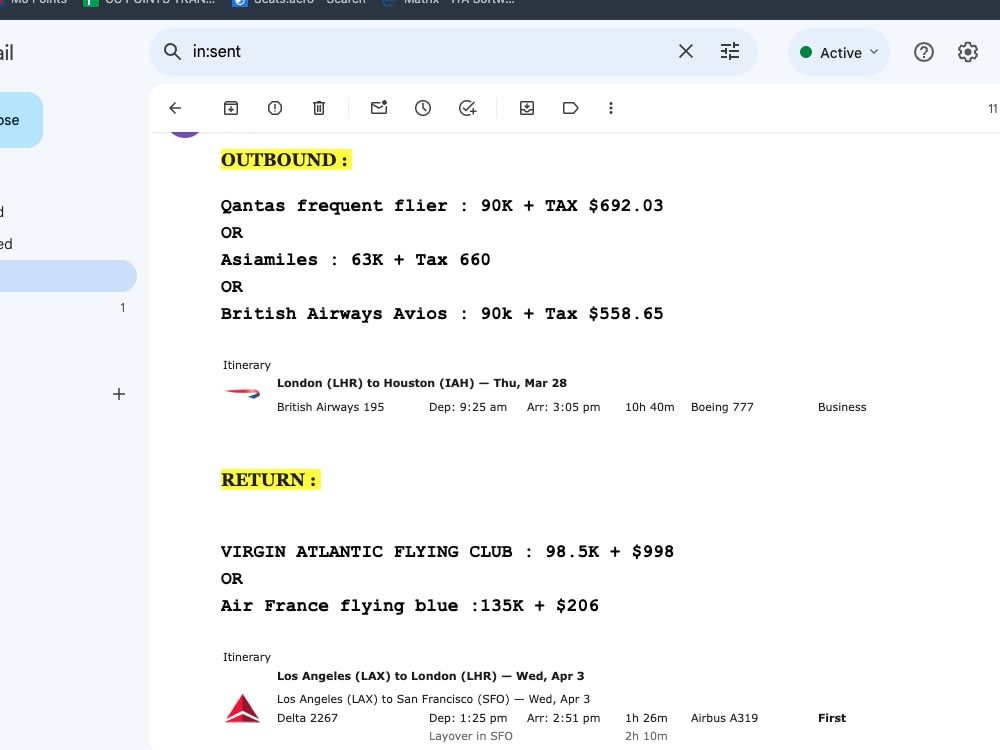
Task: Click the Delta logo thumbnail
Action: [x=243, y=708]
